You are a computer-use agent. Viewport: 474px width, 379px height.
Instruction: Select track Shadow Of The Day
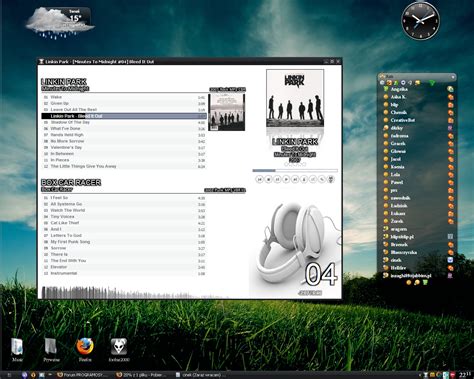pyautogui.click(x=124, y=122)
